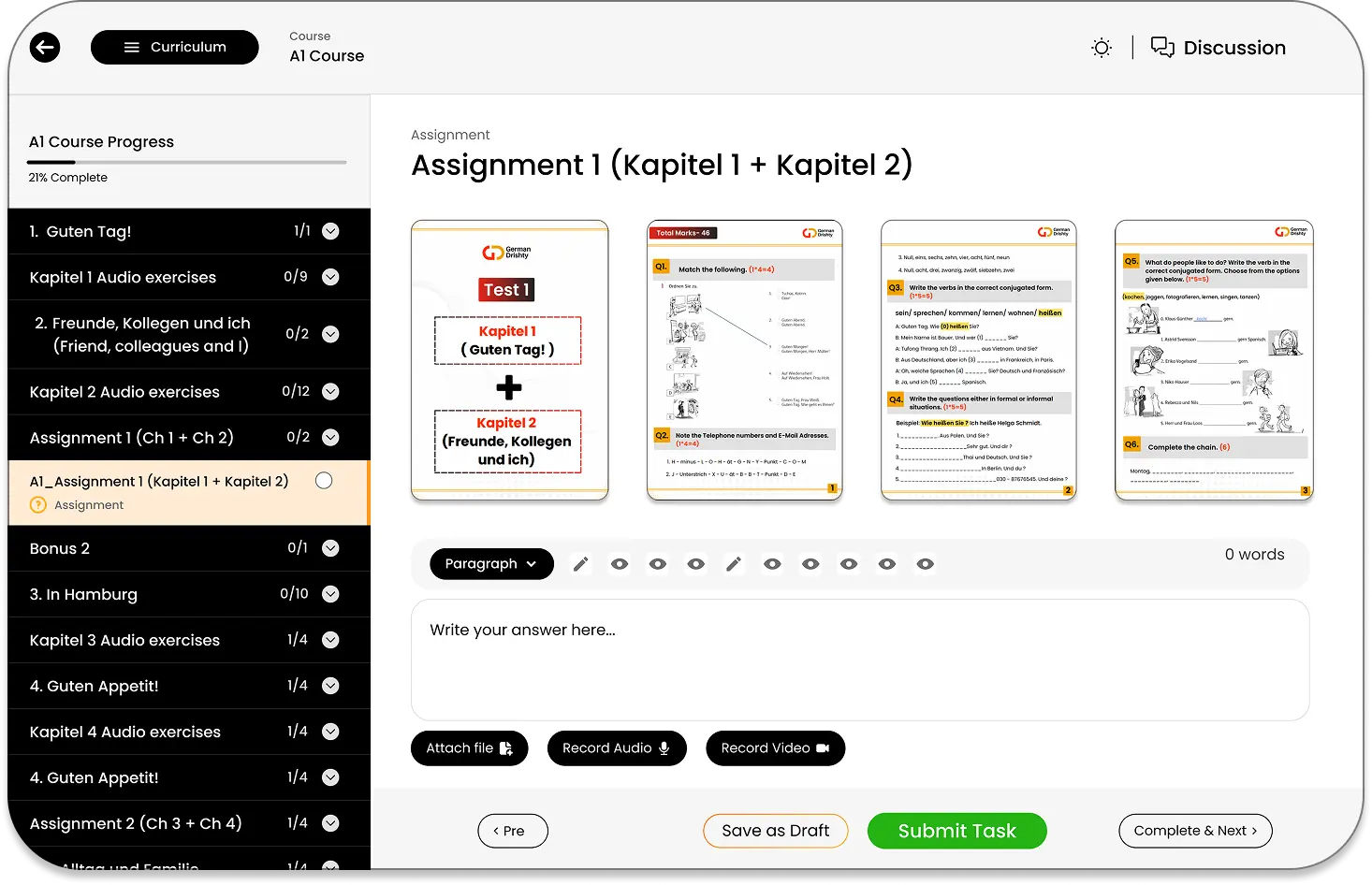Click Attach file button
The height and width of the screenshot is (885, 1372).
[x=470, y=748]
